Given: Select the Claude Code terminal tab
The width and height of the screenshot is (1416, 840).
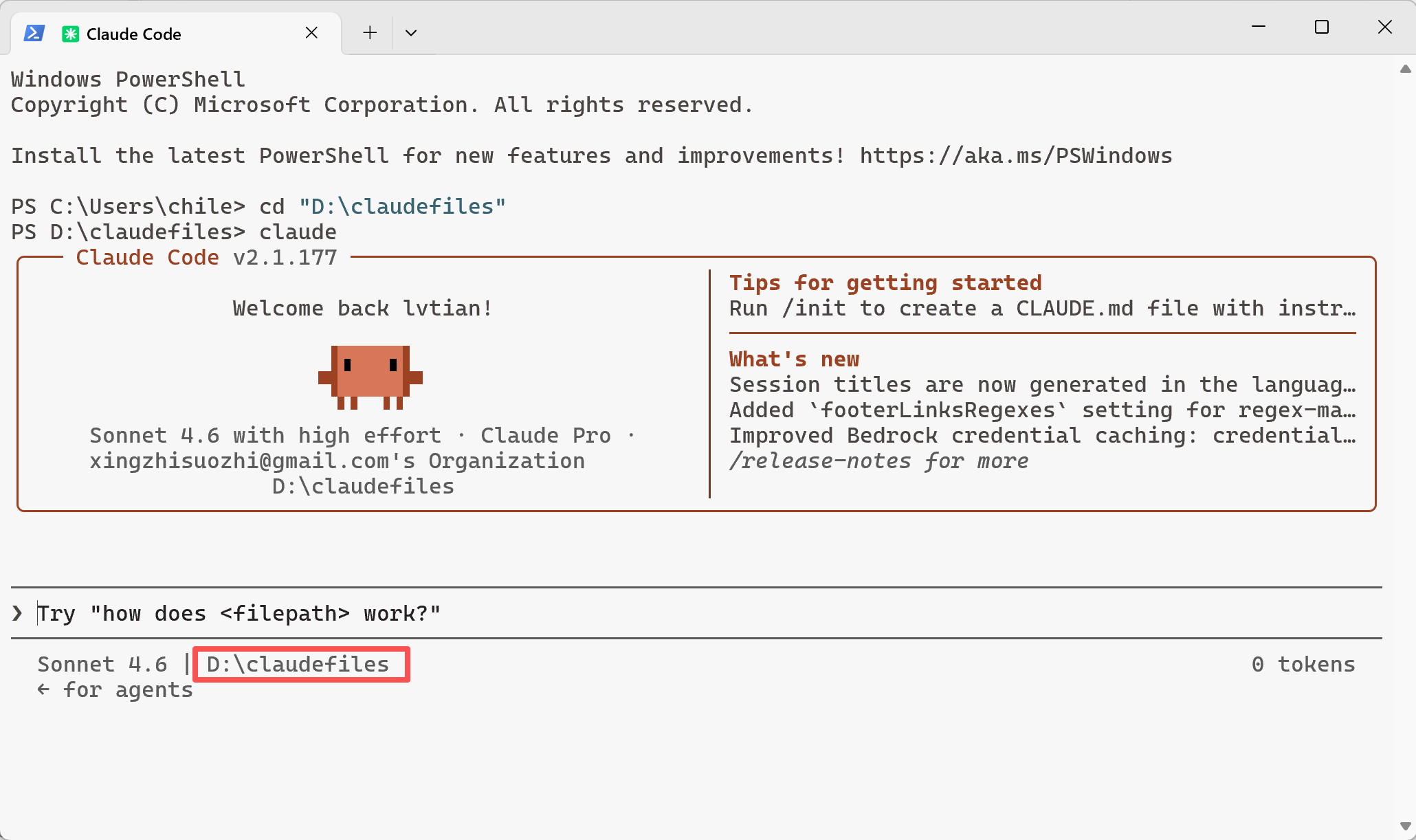Looking at the screenshot, I should pyautogui.click(x=175, y=33).
